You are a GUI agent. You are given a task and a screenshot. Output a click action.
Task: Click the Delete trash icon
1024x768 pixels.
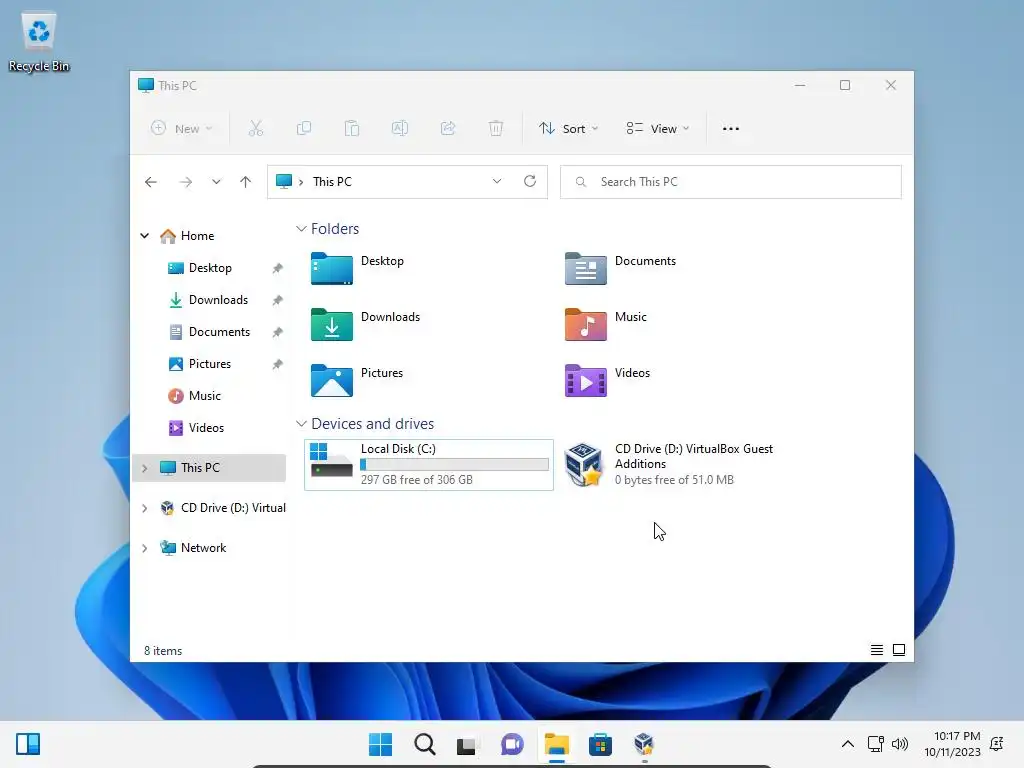click(x=496, y=129)
